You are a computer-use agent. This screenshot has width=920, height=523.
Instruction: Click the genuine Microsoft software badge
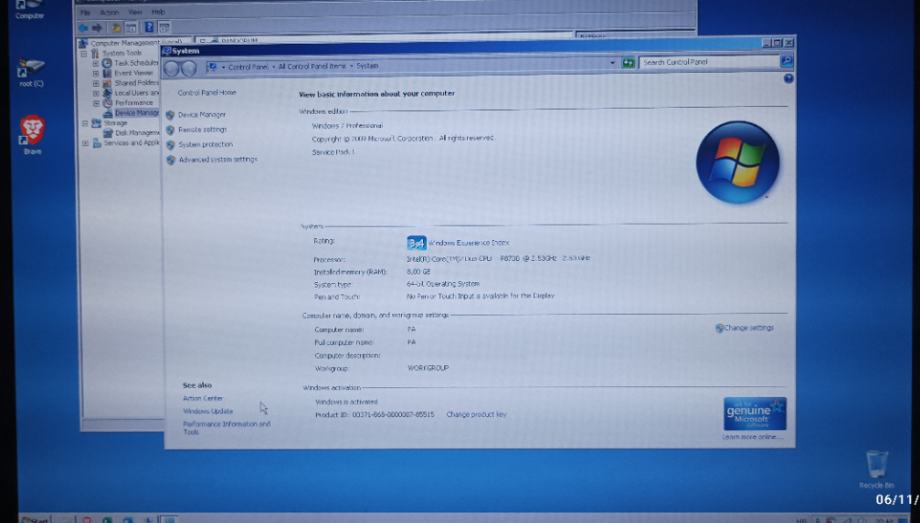click(755, 414)
